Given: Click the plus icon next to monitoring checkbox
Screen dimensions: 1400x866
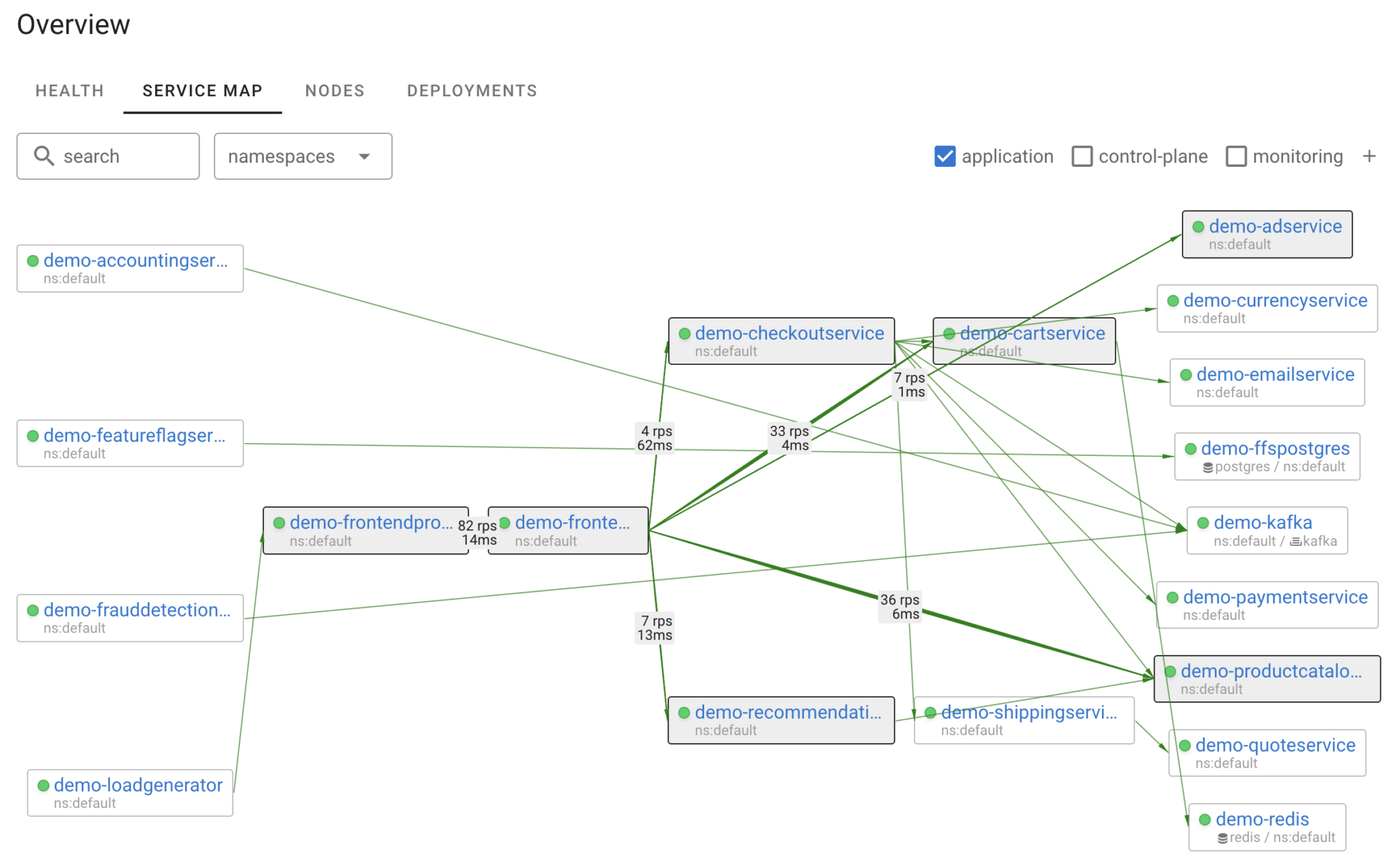Looking at the screenshot, I should point(1370,156).
